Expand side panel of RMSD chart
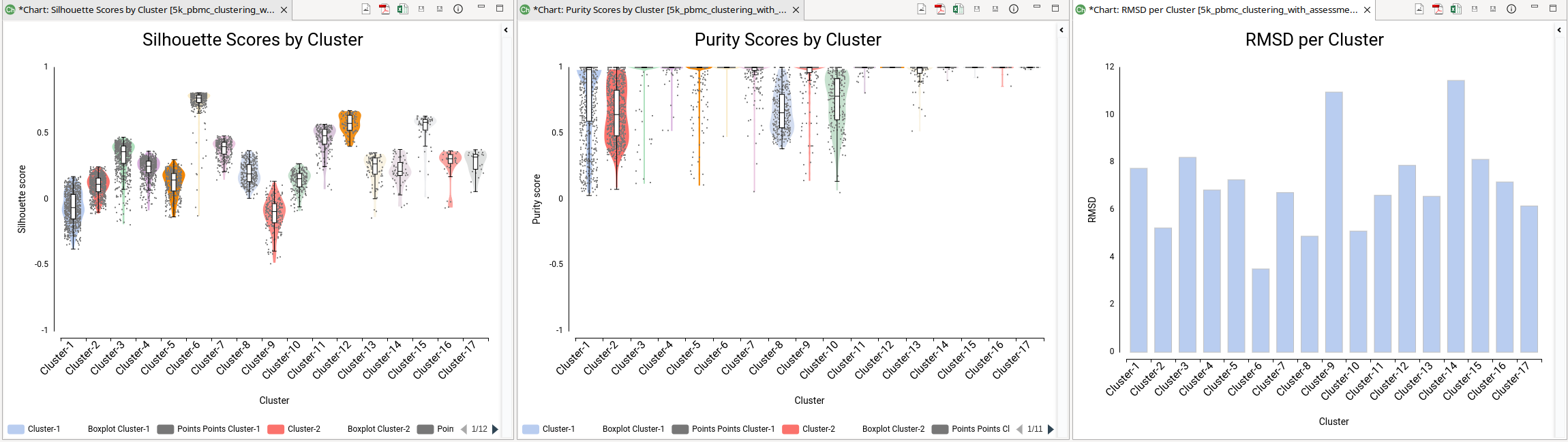This screenshot has height=442, width=1568. coord(1559,30)
